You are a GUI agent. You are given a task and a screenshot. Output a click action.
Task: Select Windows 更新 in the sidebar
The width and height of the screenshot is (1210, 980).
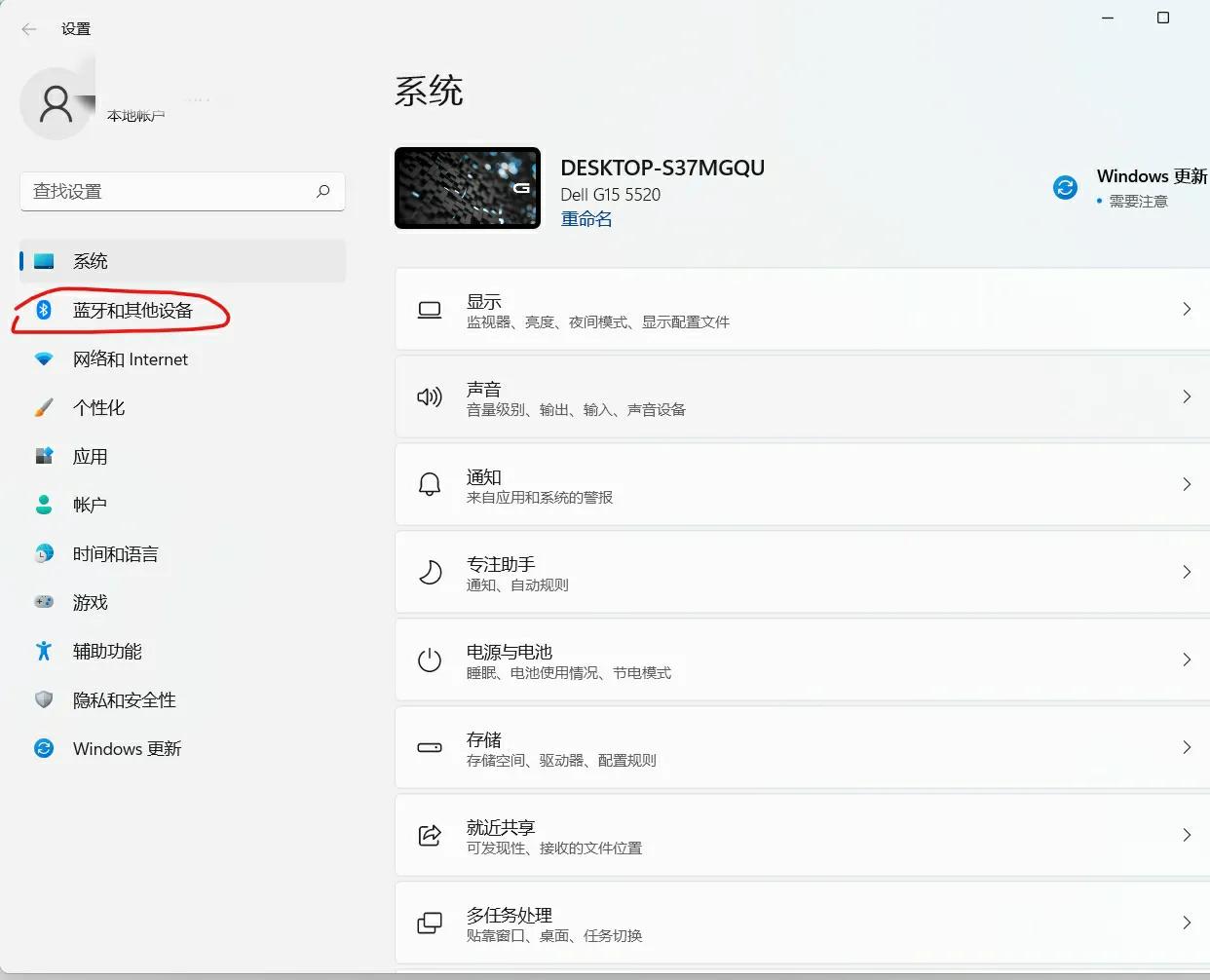(x=126, y=748)
